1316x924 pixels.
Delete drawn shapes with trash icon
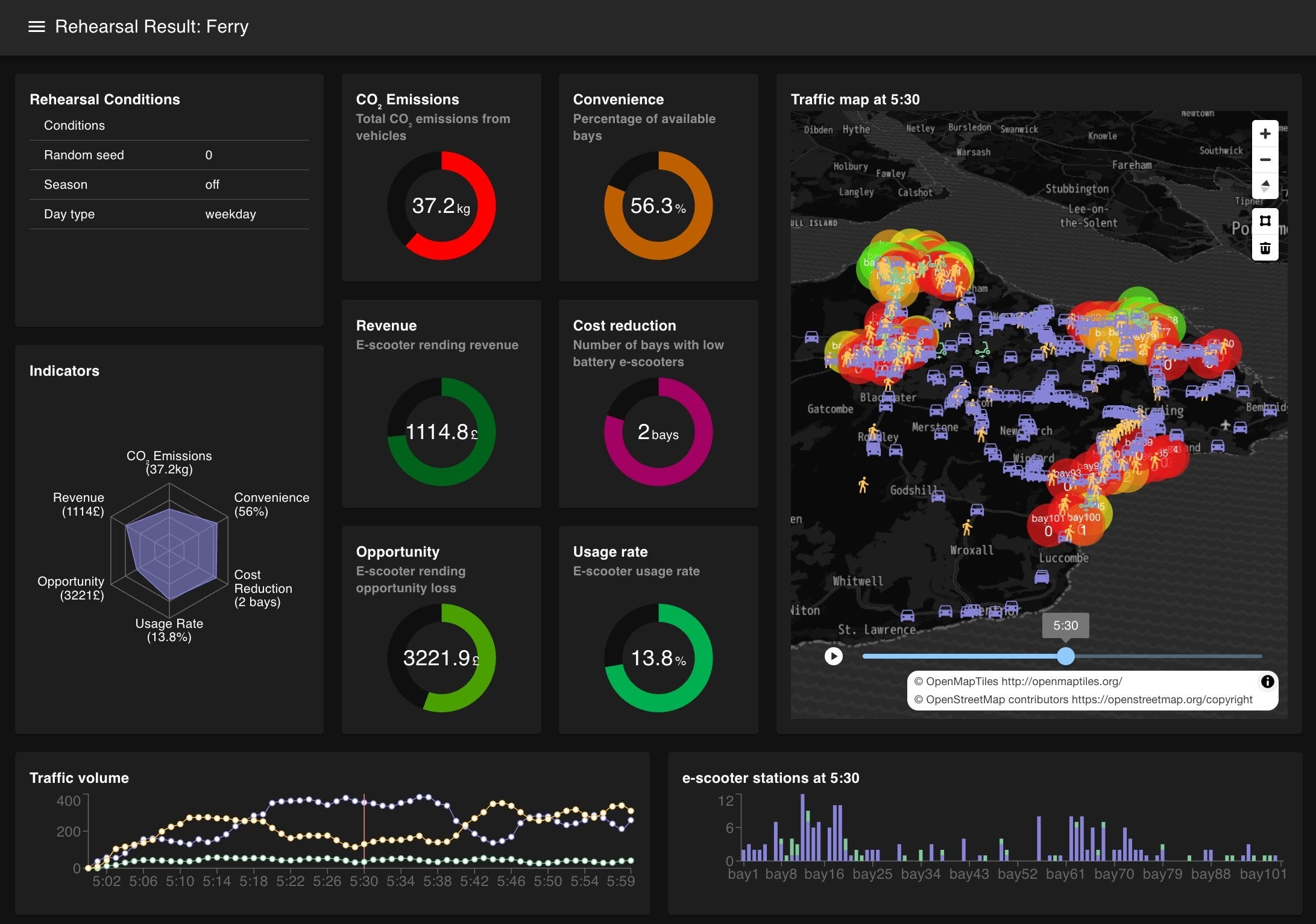[x=1265, y=248]
